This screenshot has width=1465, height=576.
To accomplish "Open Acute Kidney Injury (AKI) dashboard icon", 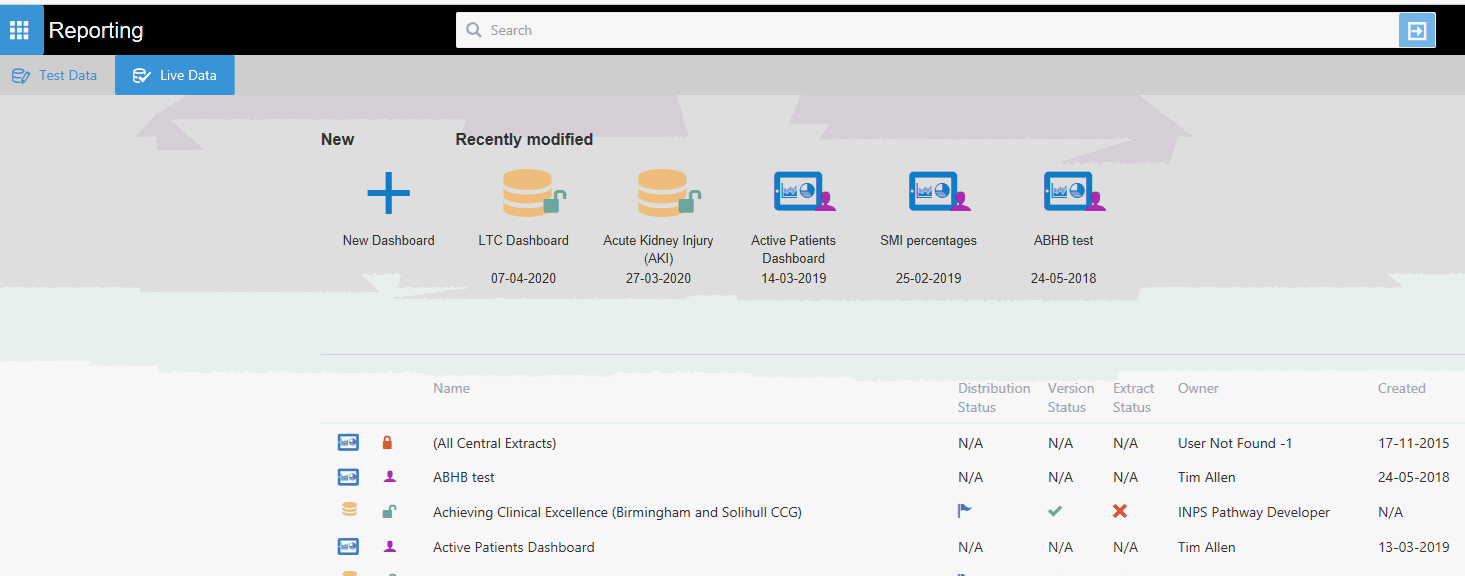I will click(x=665, y=193).
